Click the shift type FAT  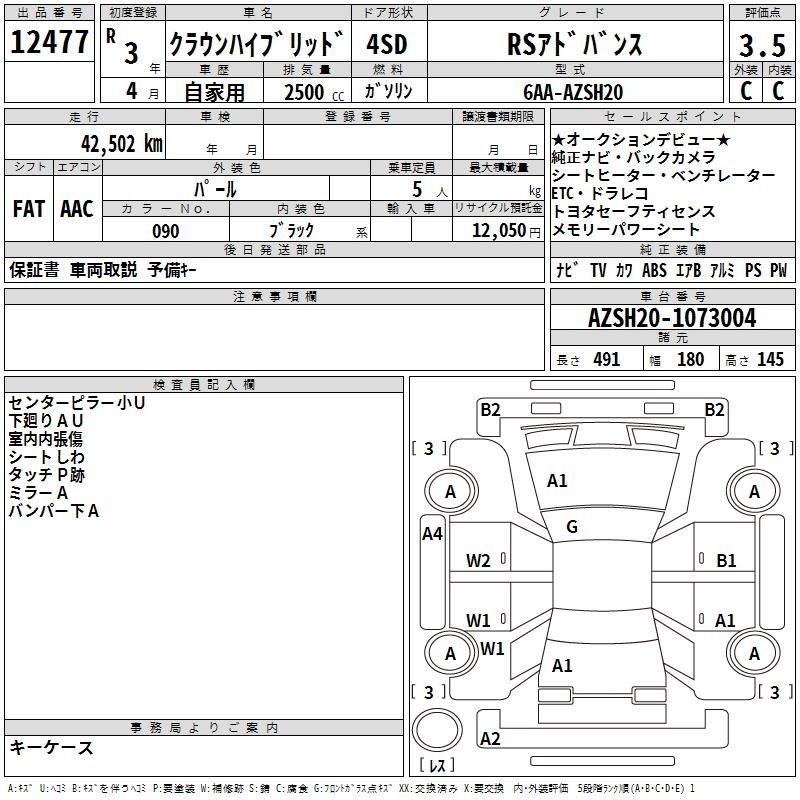pyautogui.click(x=29, y=208)
